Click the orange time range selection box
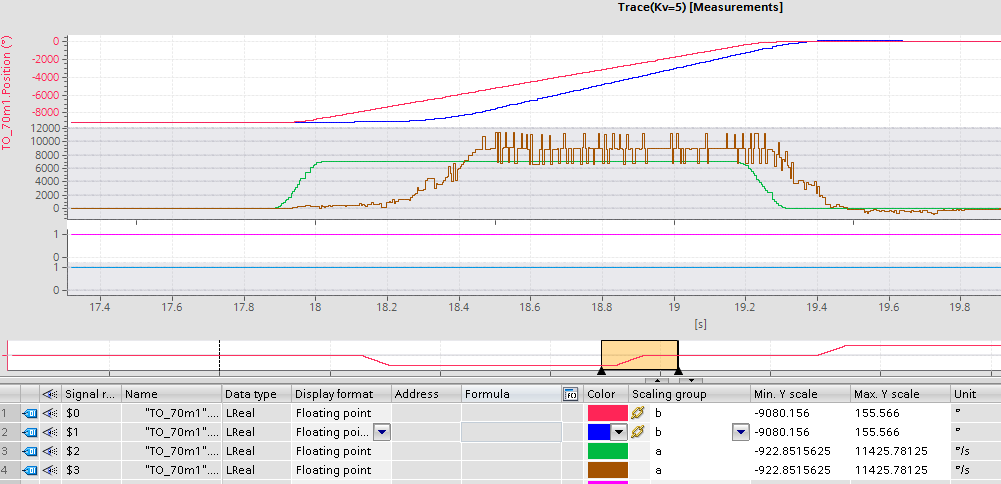Viewport: 1001px width, 484px height. [639, 356]
